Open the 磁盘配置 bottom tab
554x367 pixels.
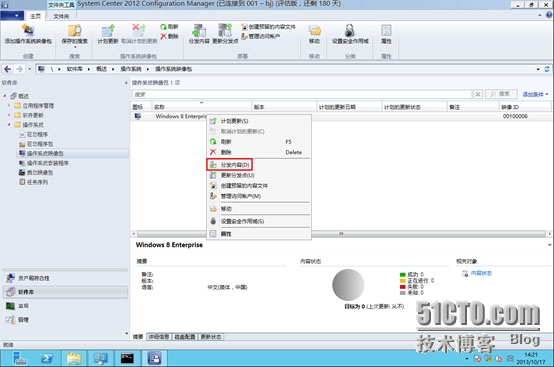[185, 337]
